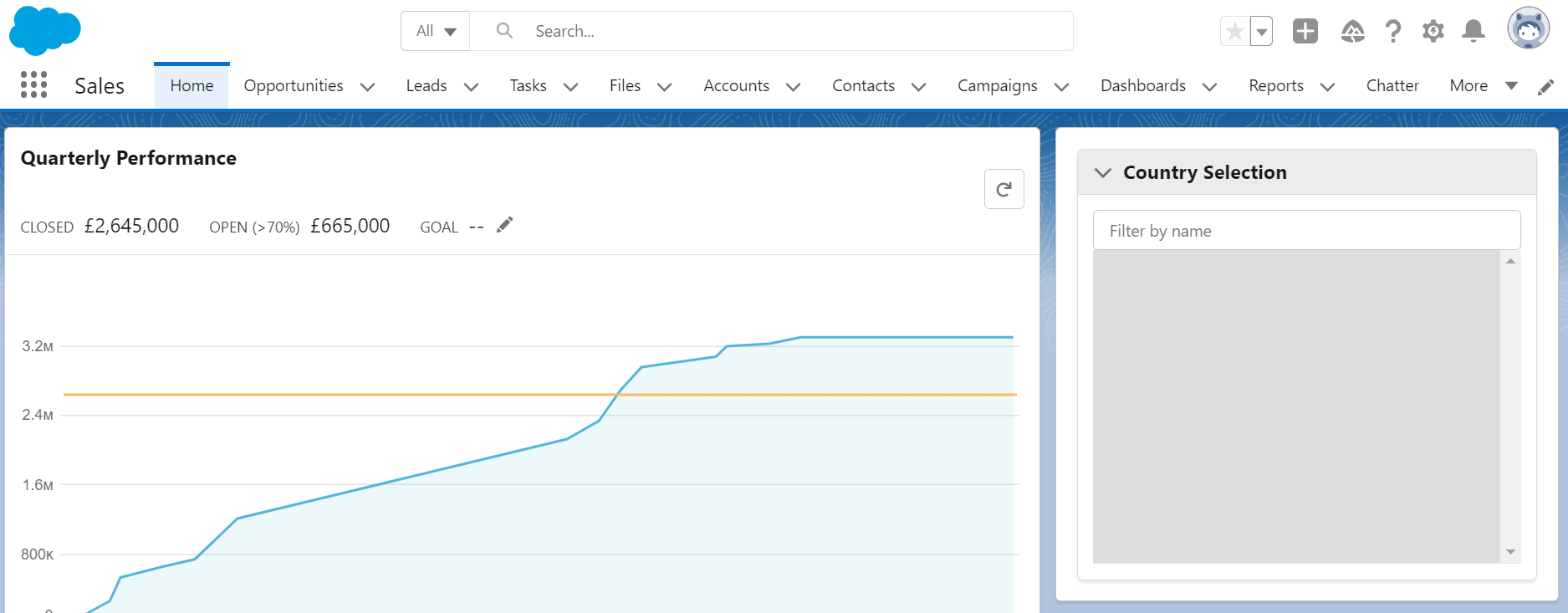This screenshot has height=613, width=1568.
Task: Collapse the Country Selection section
Action: click(x=1103, y=172)
